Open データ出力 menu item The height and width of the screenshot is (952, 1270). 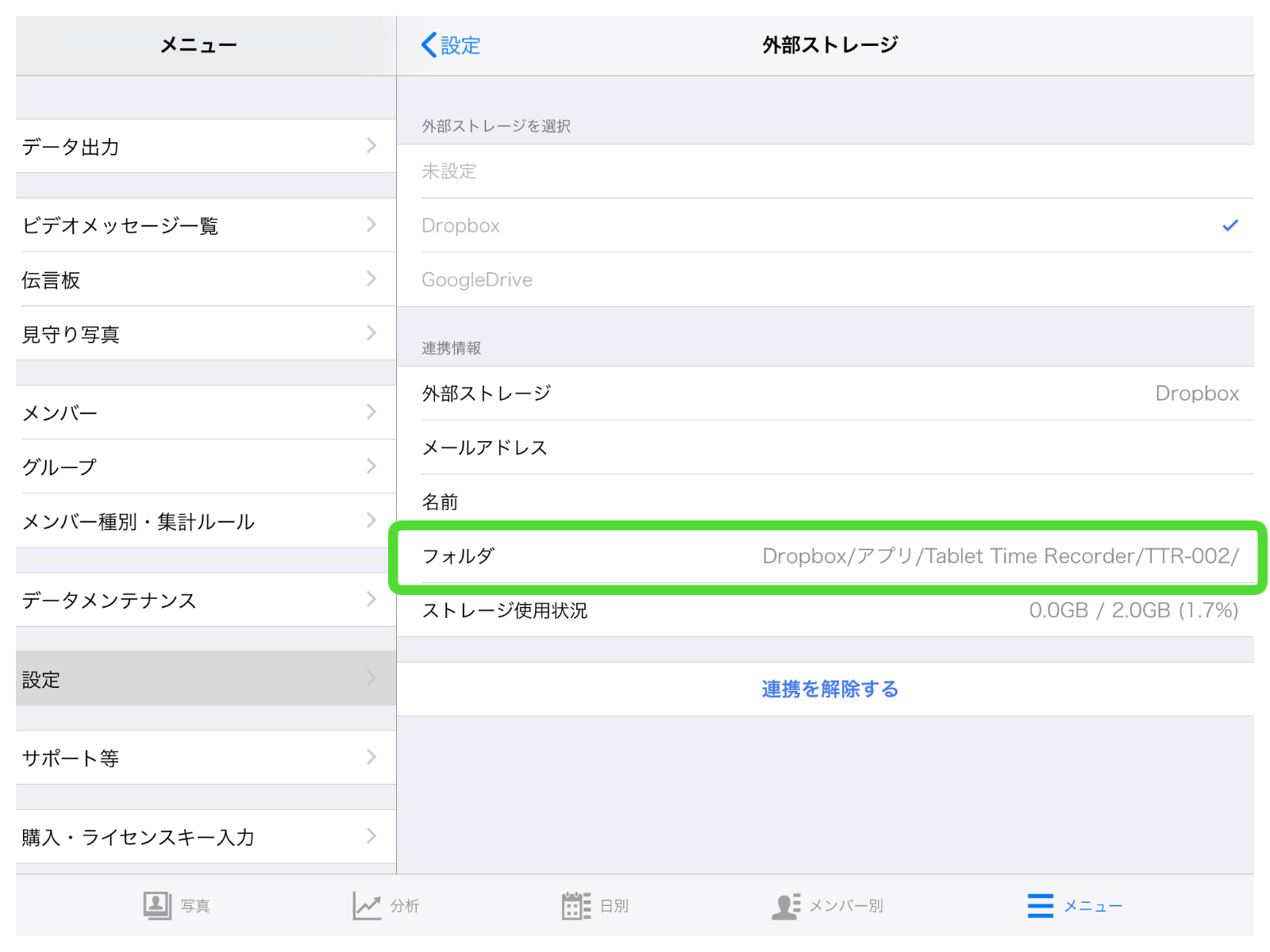(206, 146)
